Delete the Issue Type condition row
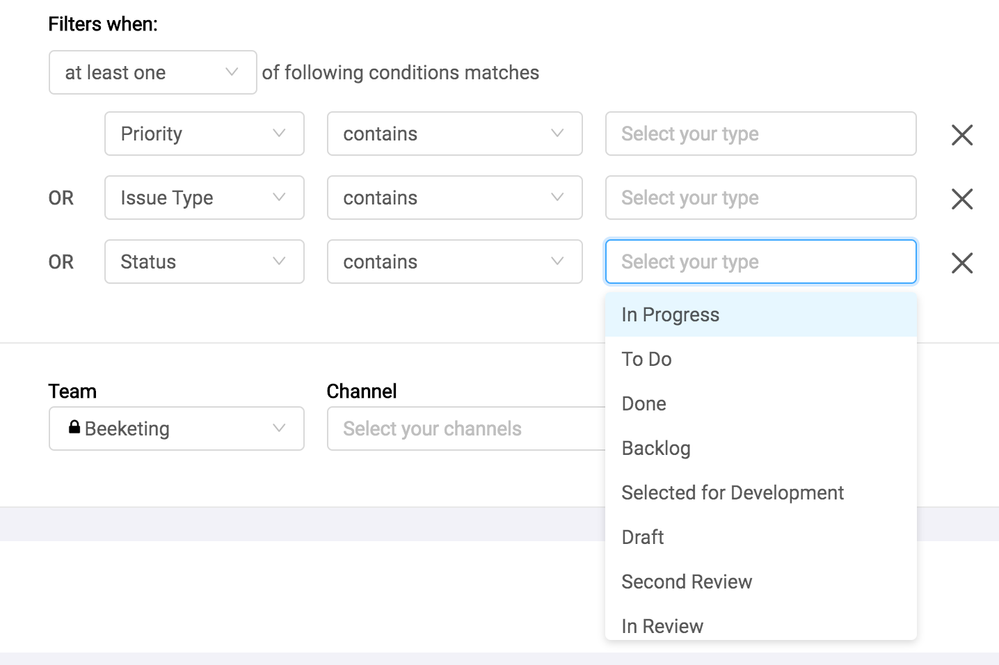The width and height of the screenshot is (999, 665). [961, 199]
